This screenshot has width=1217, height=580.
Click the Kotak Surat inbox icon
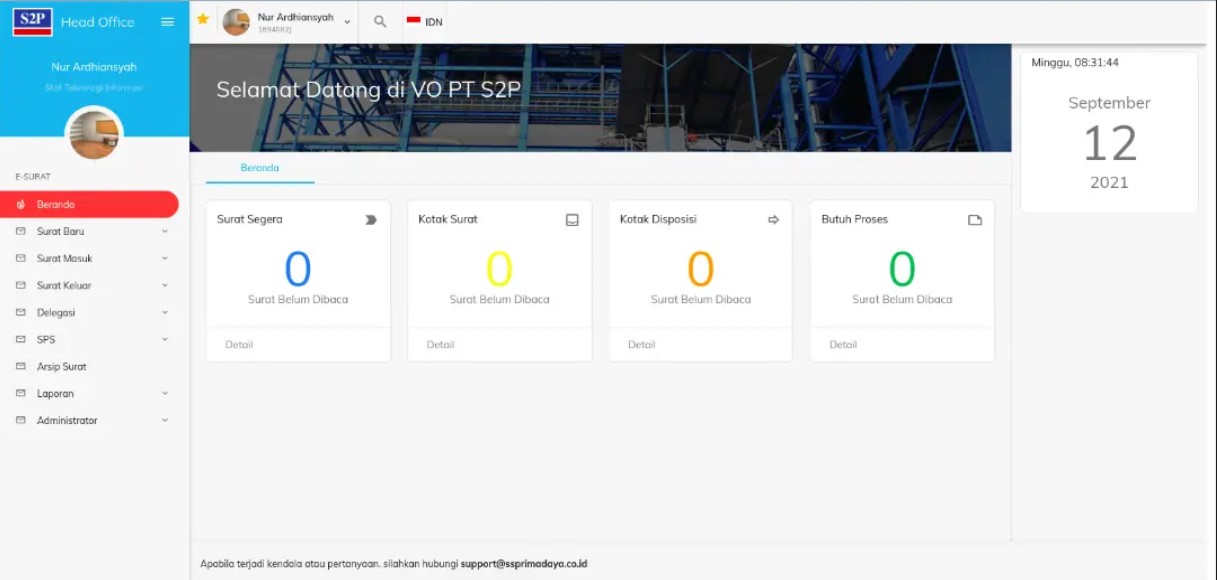[572, 220]
